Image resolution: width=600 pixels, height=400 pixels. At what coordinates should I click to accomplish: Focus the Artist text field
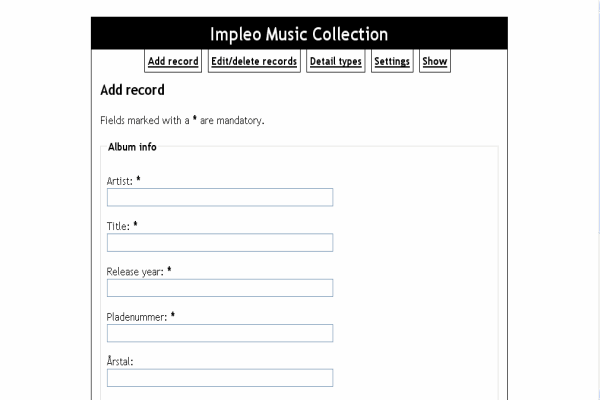point(220,197)
